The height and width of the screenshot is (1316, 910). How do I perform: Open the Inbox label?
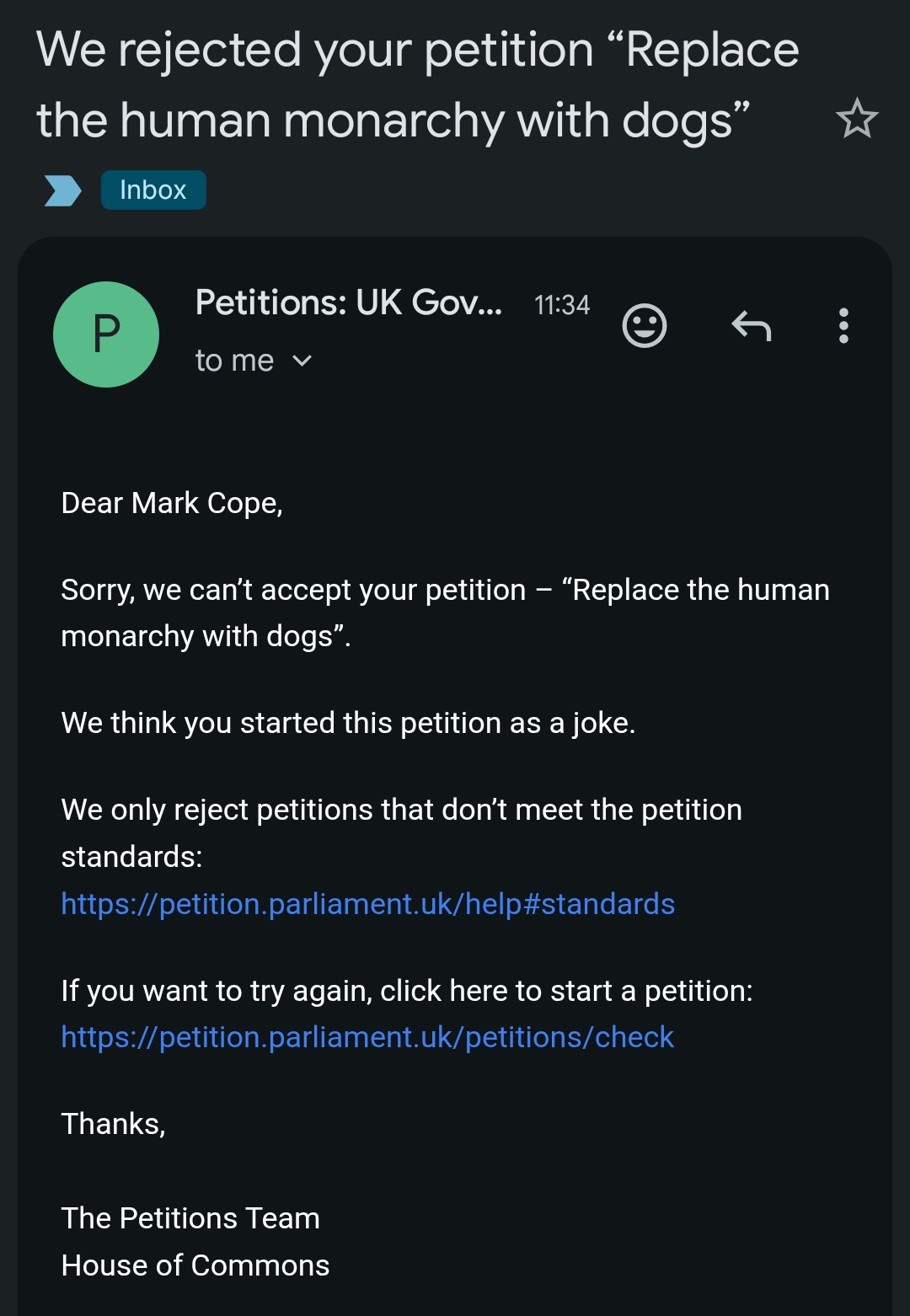click(153, 190)
